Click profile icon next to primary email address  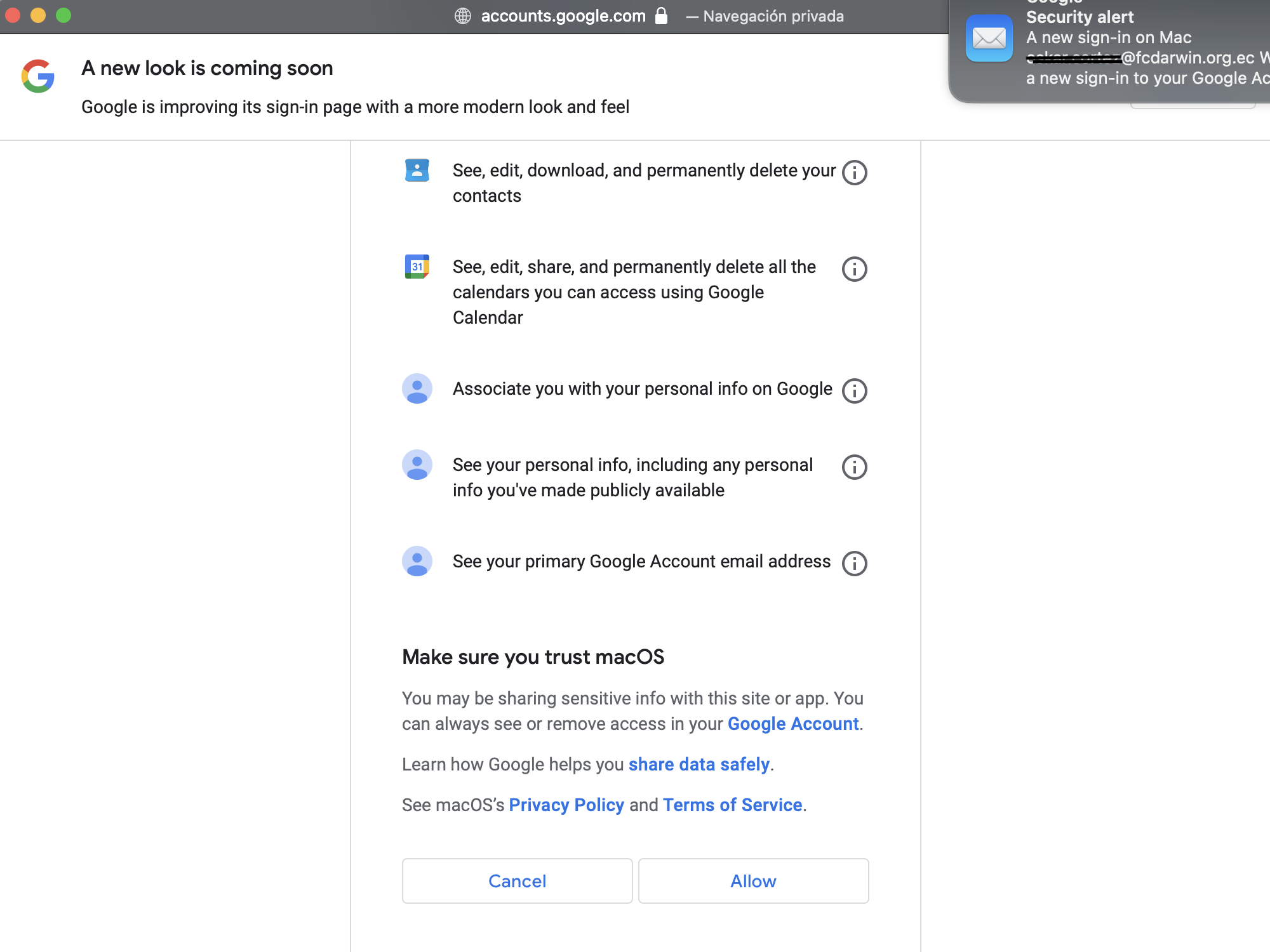pos(417,561)
